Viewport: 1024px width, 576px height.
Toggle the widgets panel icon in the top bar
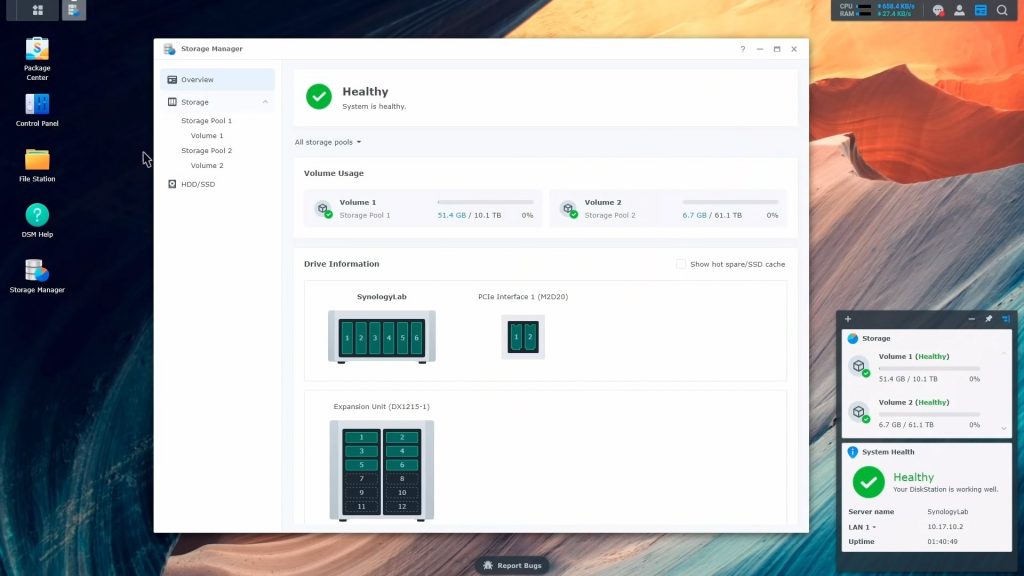(981, 10)
